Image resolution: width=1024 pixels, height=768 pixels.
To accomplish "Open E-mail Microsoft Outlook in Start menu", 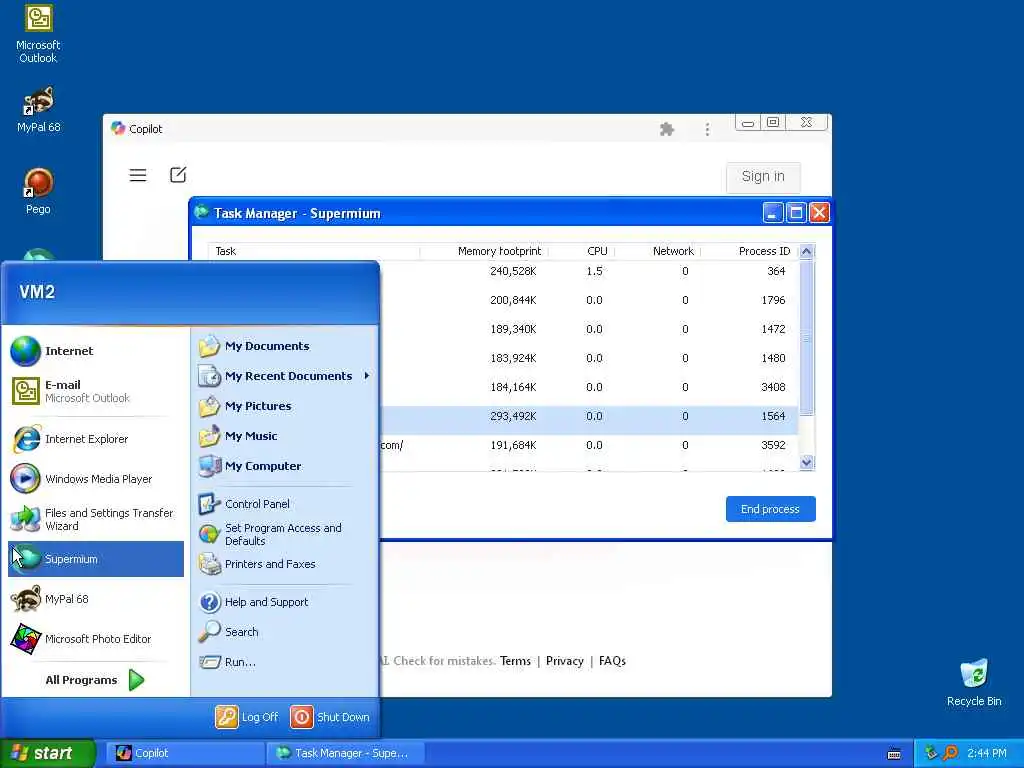I will click(x=96, y=391).
